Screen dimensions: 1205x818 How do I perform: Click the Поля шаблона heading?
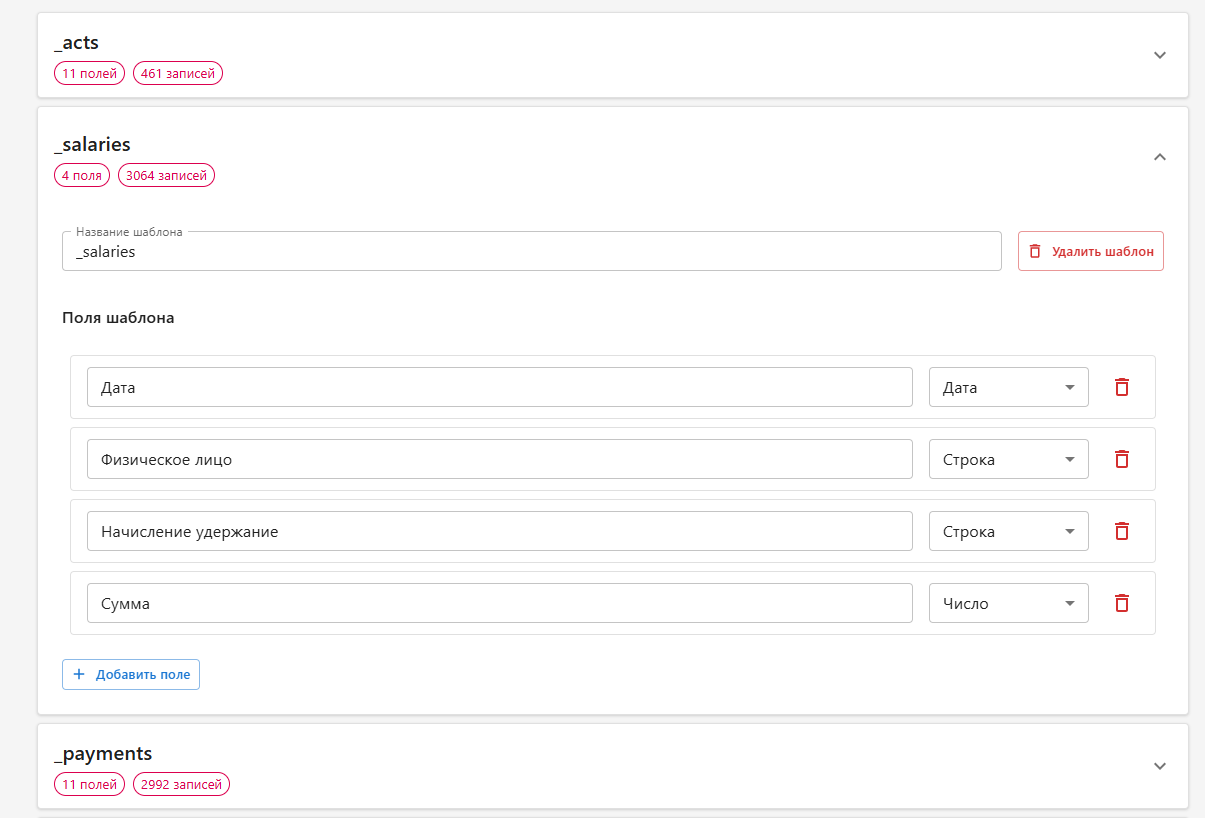click(118, 318)
